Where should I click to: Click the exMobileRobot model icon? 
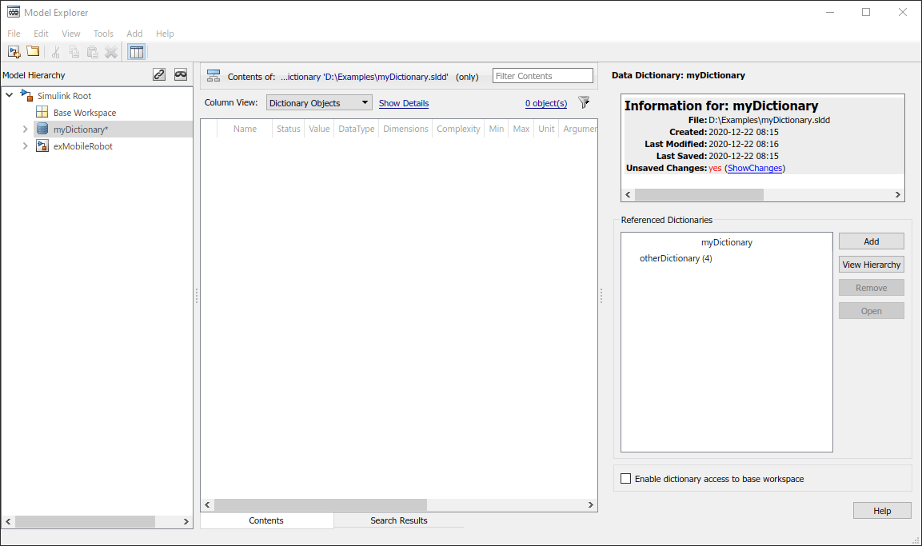point(42,146)
